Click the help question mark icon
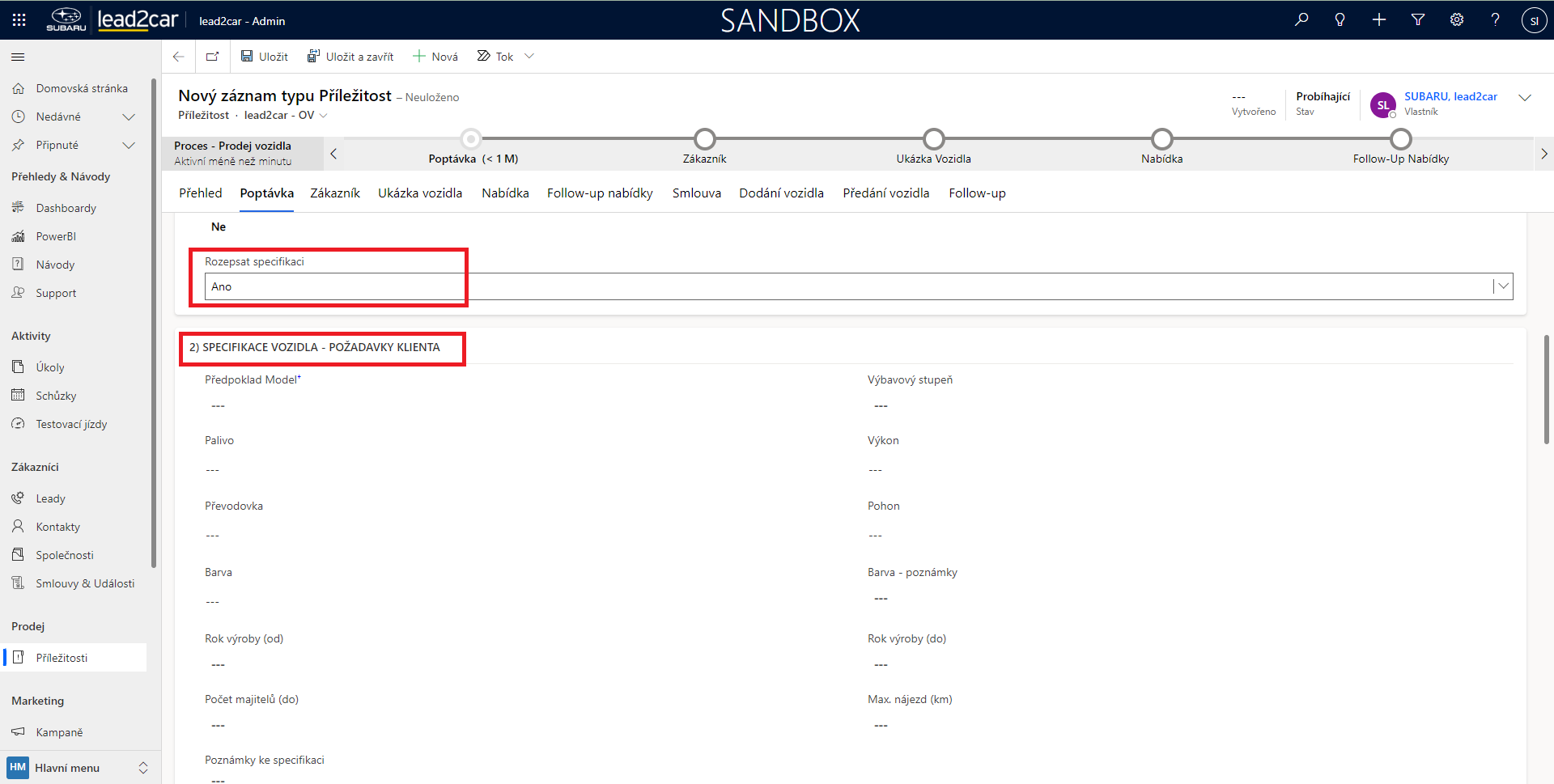The image size is (1554, 784). click(1495, 20)
